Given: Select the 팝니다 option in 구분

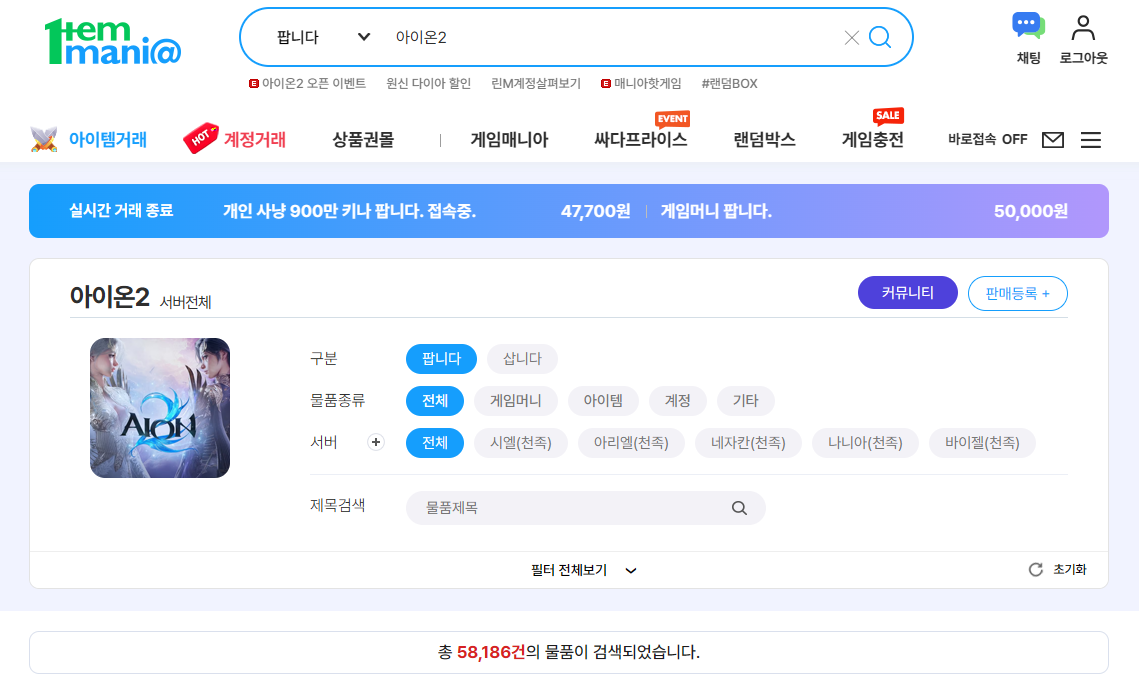Looking at the screenshot, I should pyautogui.click(x=441, y=359).
